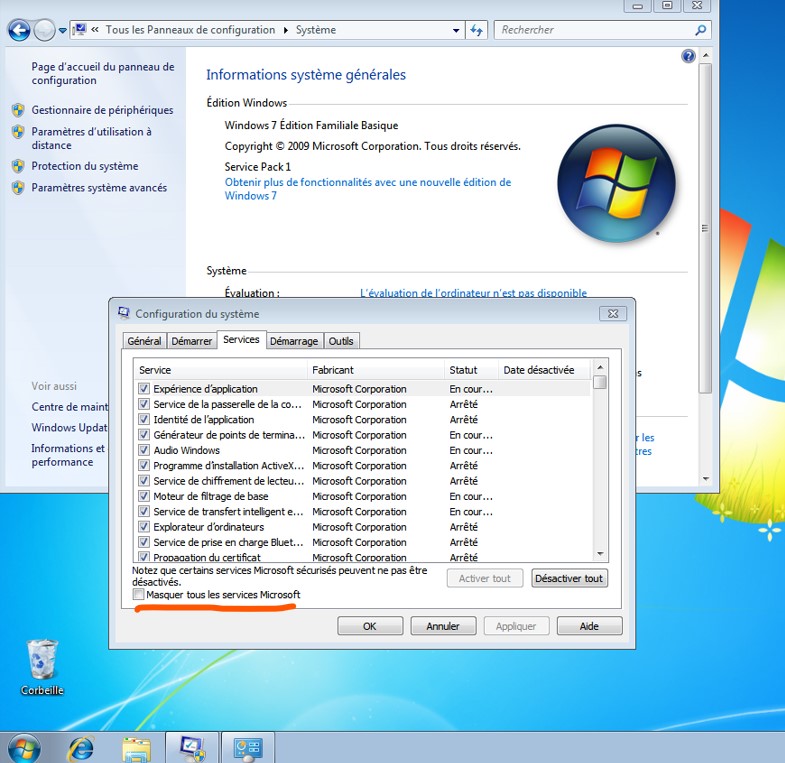Click Aide button
The height and width of the screenshot is (763, 785).
click(589, 626)
